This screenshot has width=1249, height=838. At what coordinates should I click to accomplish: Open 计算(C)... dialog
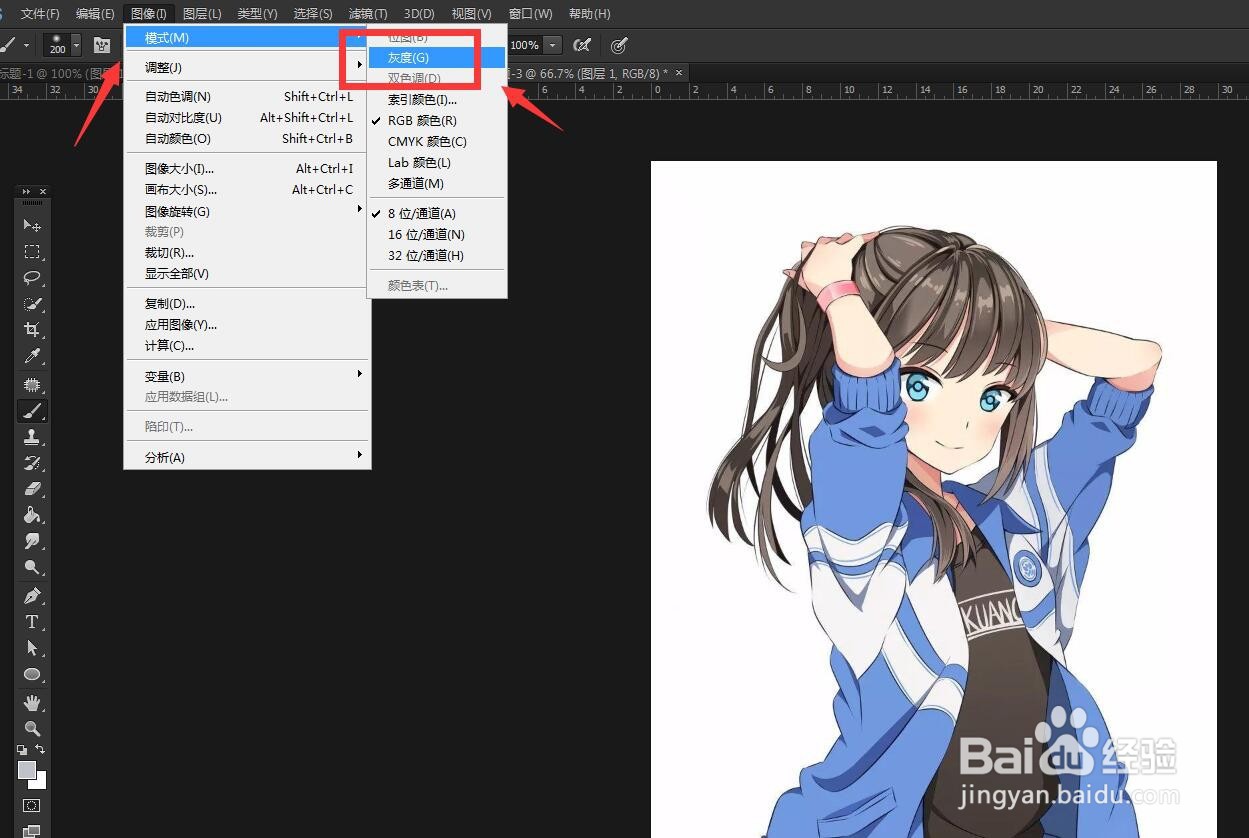pyautogui.click(x=247, y=346)
